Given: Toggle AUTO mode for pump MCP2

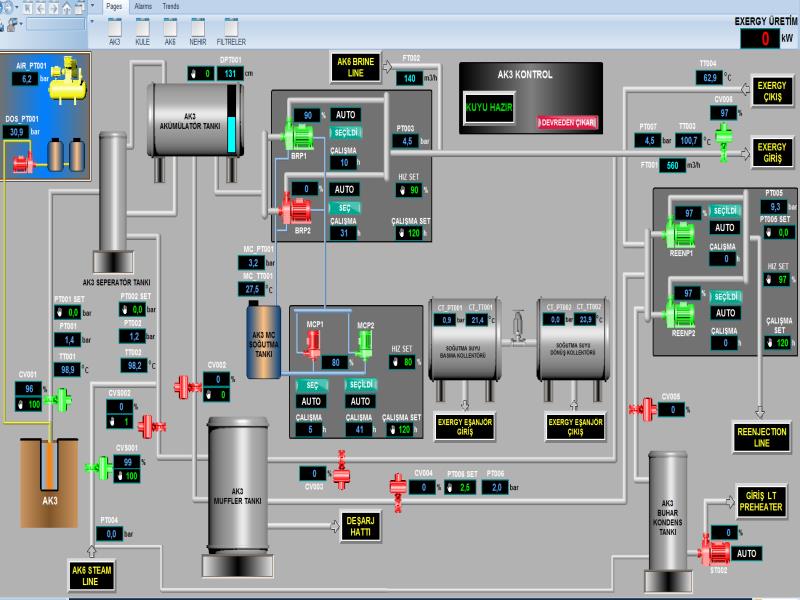Looking at the screenshot, I should pos(360,402).
